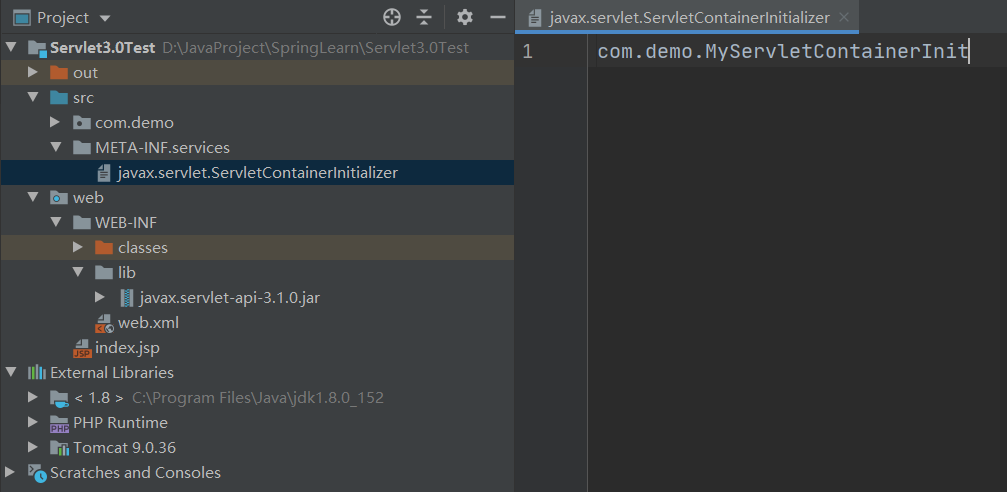Expand the JDK 1.8 library node
The image size is (1007, 492).
(33, 398)
